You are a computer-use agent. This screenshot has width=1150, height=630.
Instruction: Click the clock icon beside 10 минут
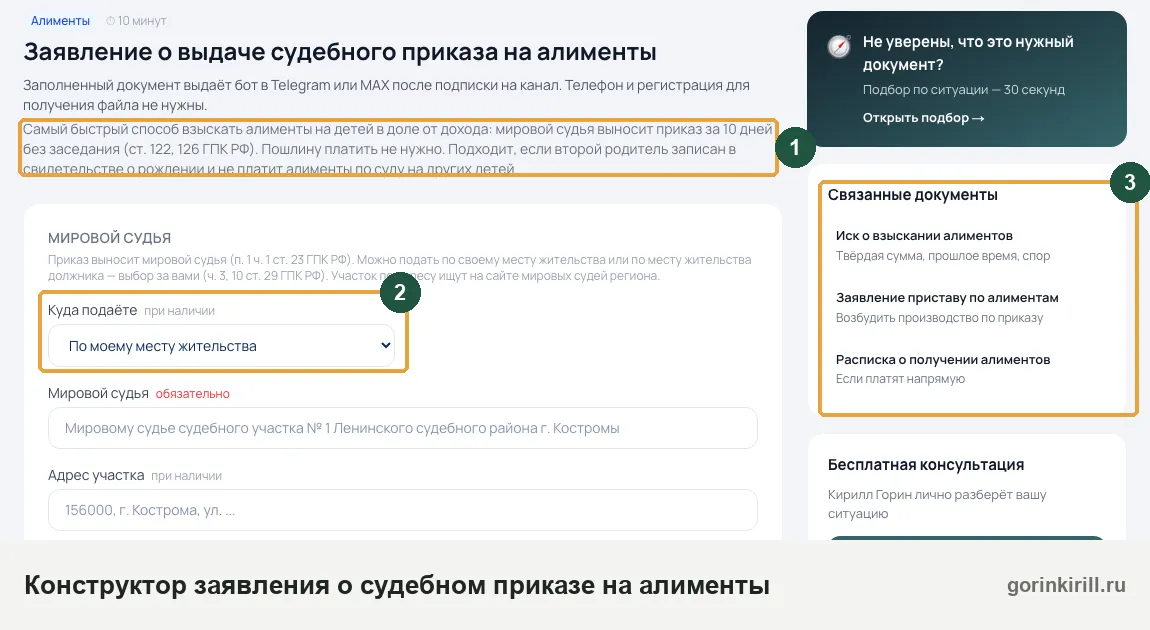coord(110,21)
